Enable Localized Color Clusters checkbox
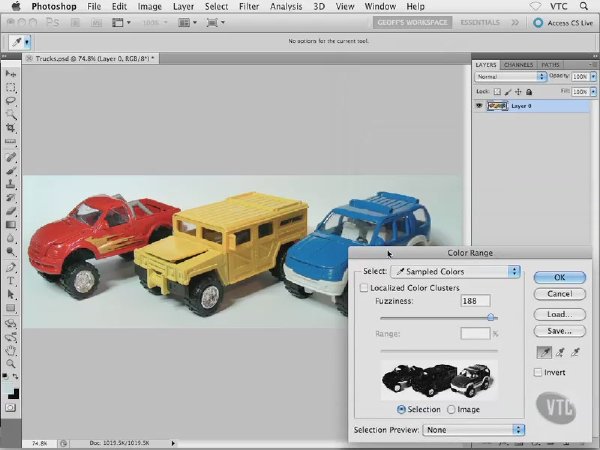Image resolution: width=600 pixels, height=450 pixels. [x=364, y=288]
